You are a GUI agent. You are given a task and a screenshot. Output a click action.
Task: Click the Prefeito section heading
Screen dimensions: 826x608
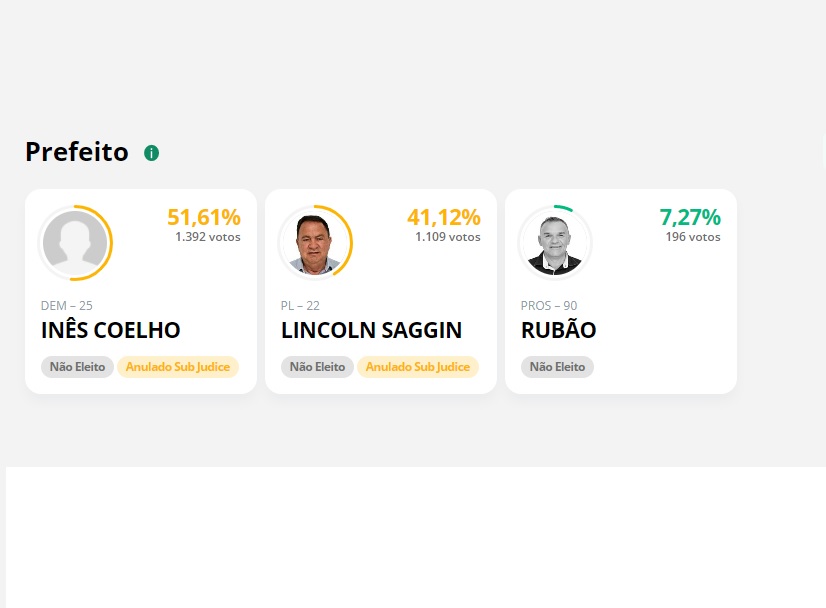[x=77, y=152]
